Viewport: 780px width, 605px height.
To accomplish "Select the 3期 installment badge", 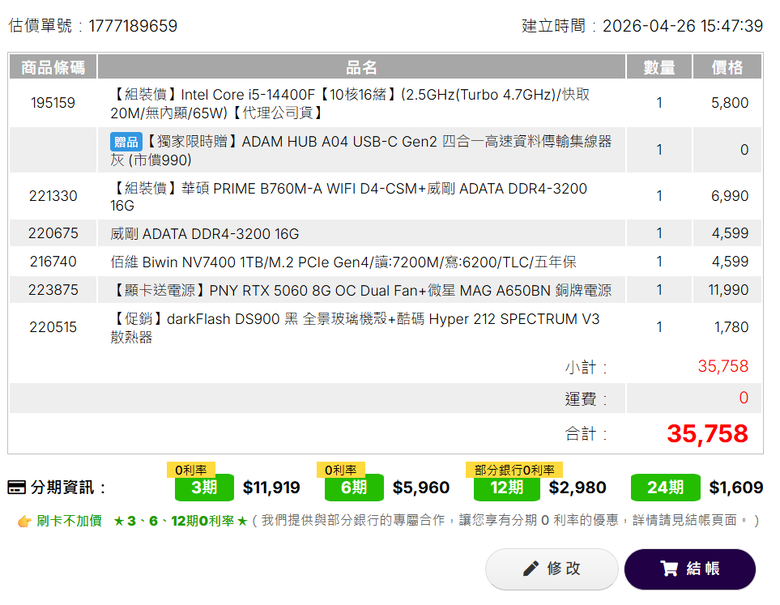I will pos(204,488).
